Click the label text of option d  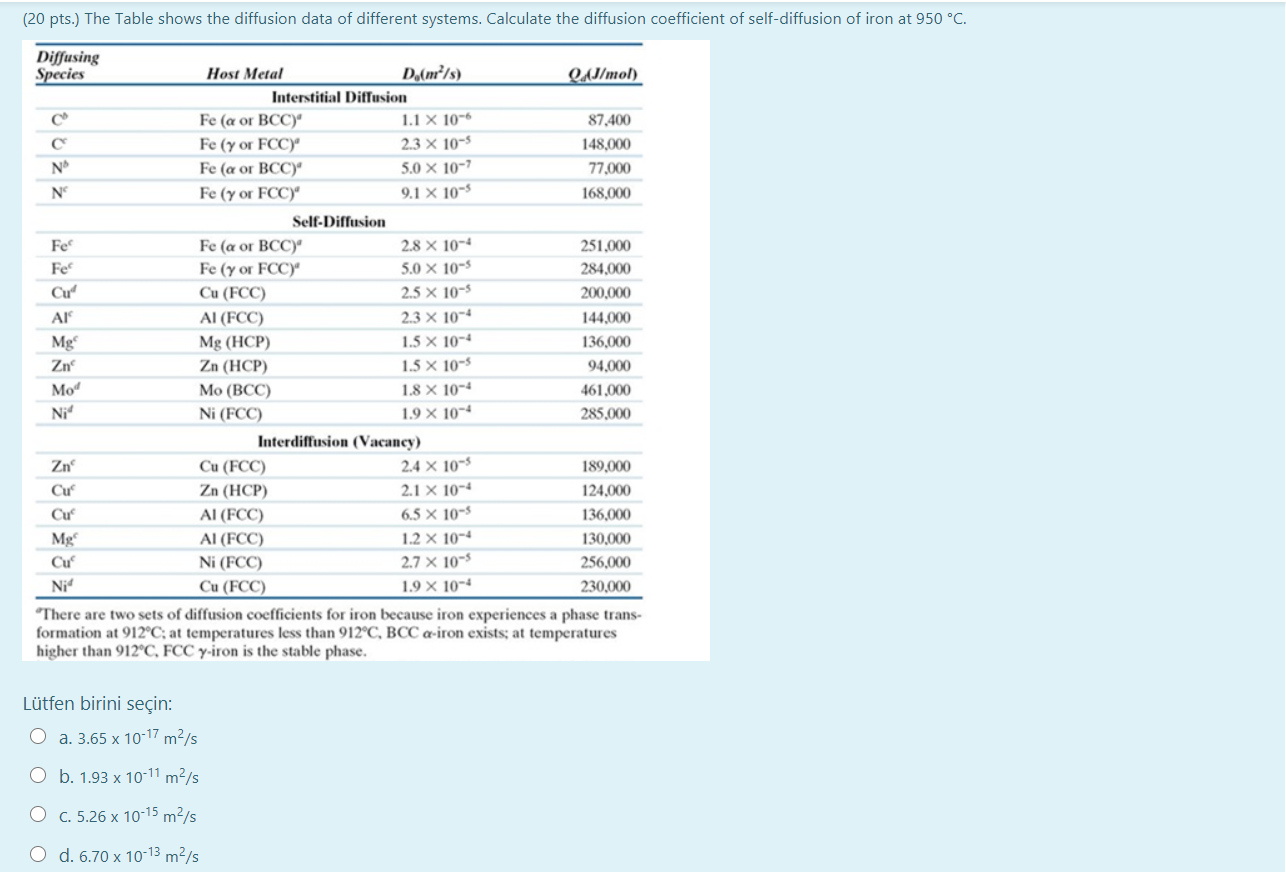click(125, 856)
